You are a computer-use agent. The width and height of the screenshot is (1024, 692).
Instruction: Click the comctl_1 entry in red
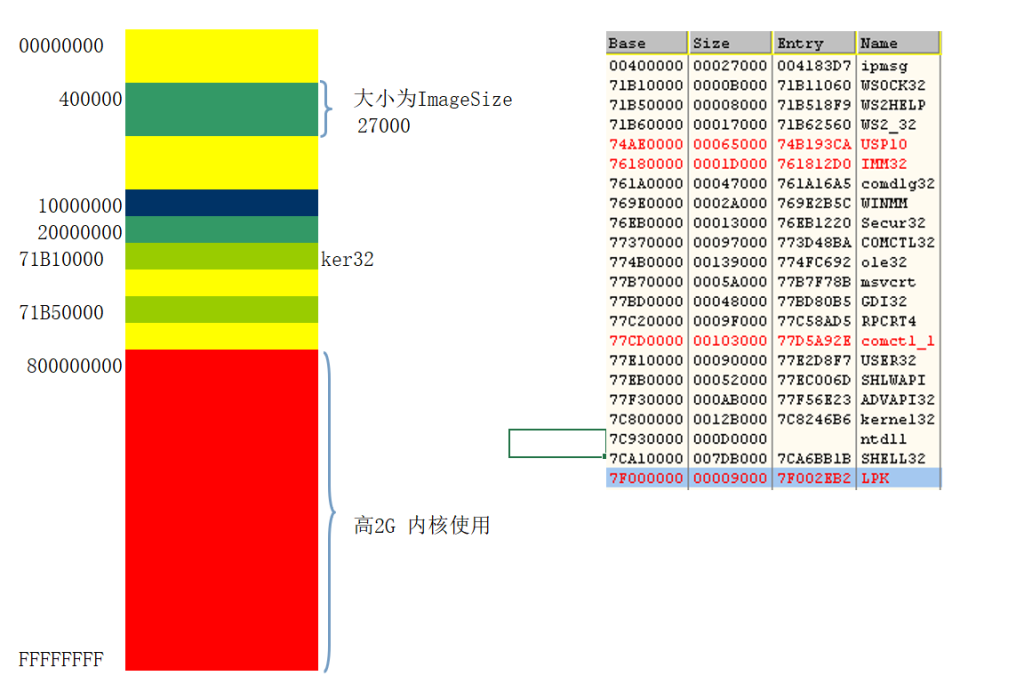point(897,341)
